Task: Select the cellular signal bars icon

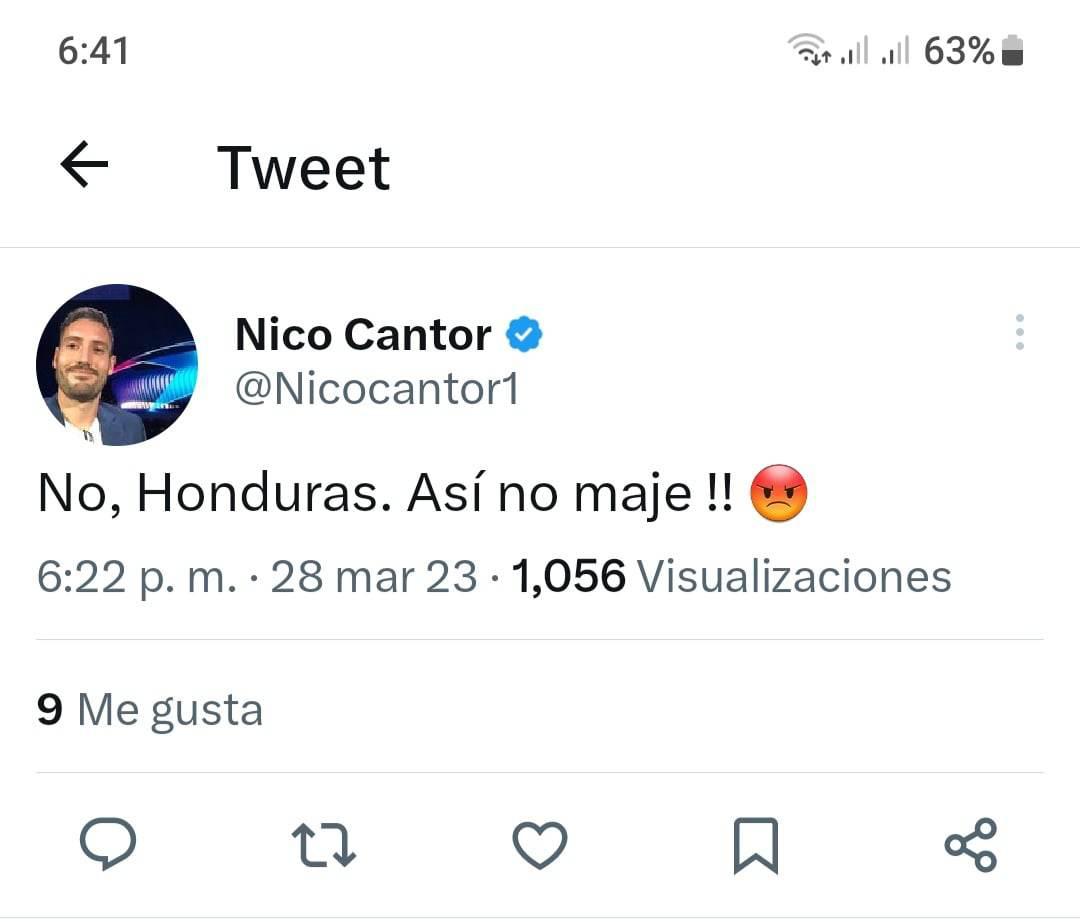Action: coord(856,50)
